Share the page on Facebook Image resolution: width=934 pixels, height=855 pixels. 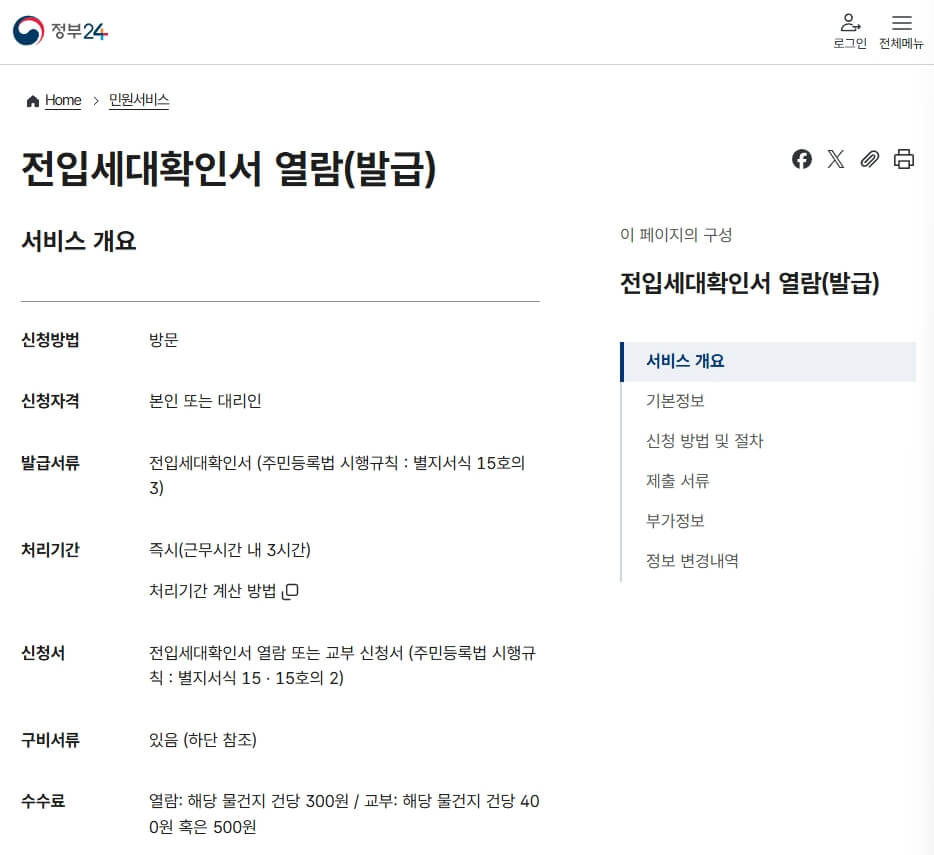[801, 159]
